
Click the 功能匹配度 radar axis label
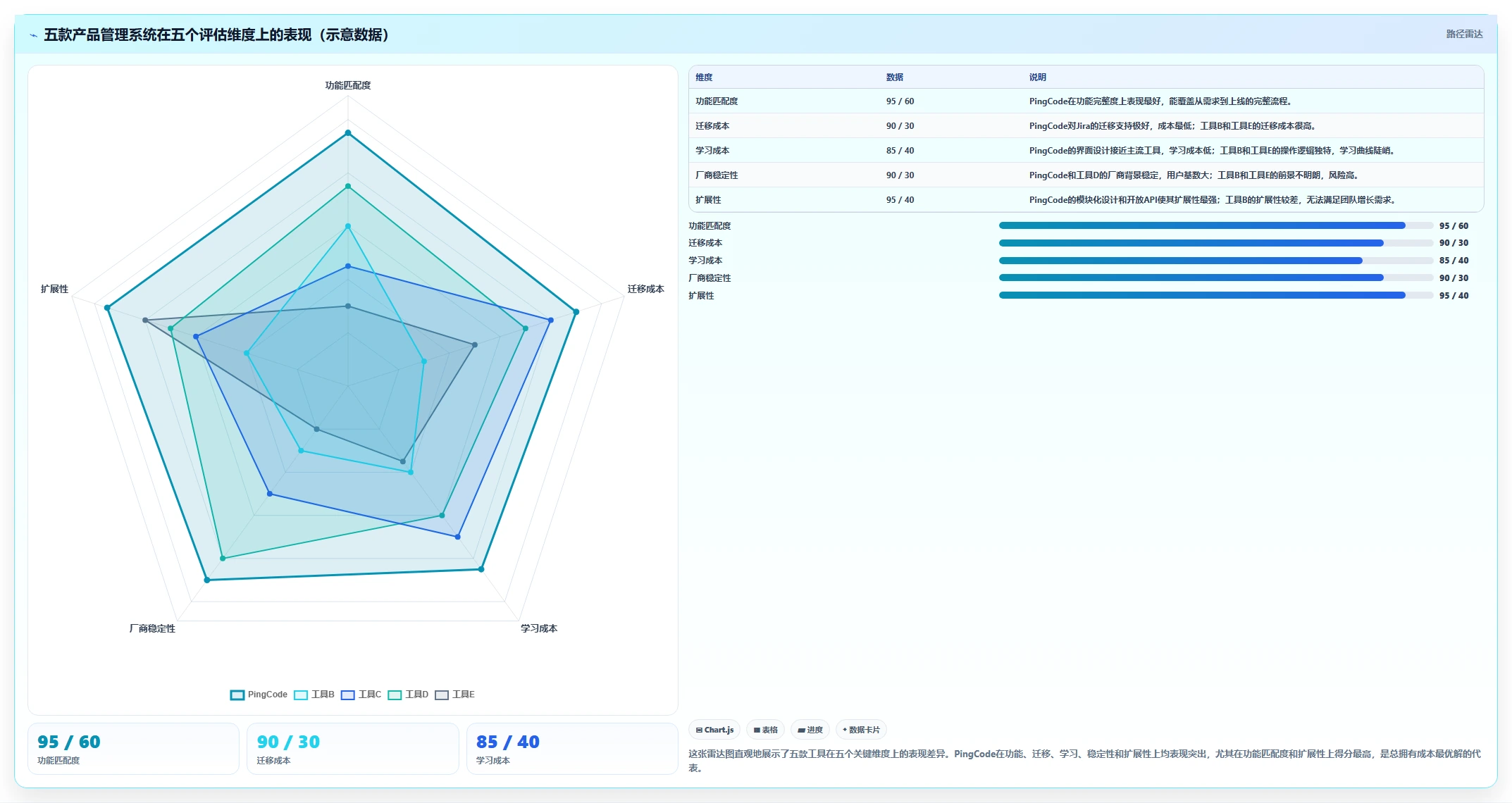point(347,85)
